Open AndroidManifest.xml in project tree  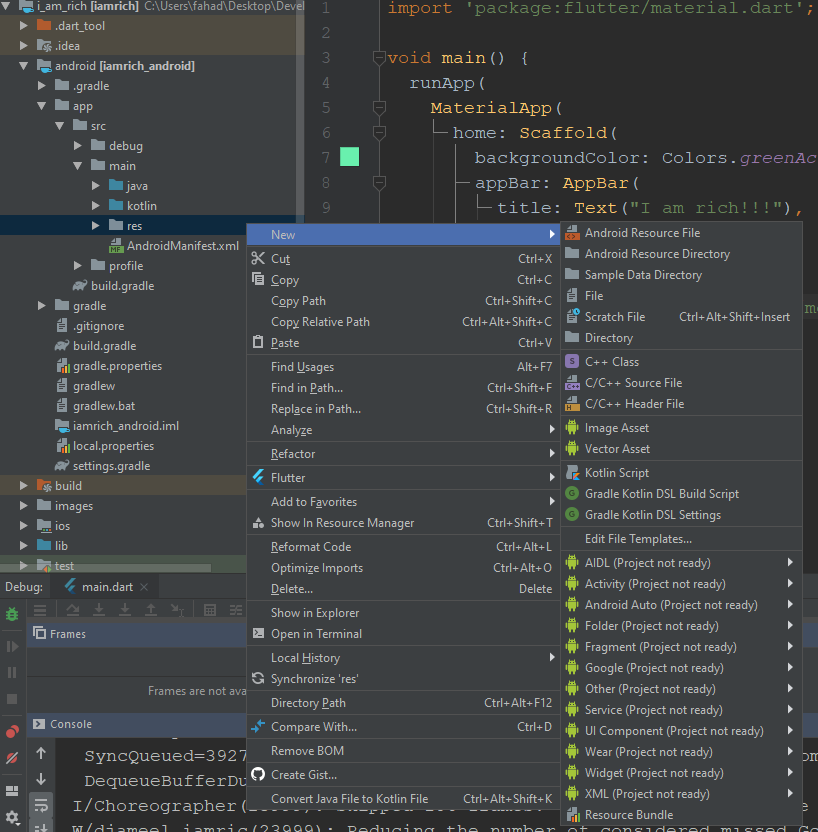coord(182,246)
